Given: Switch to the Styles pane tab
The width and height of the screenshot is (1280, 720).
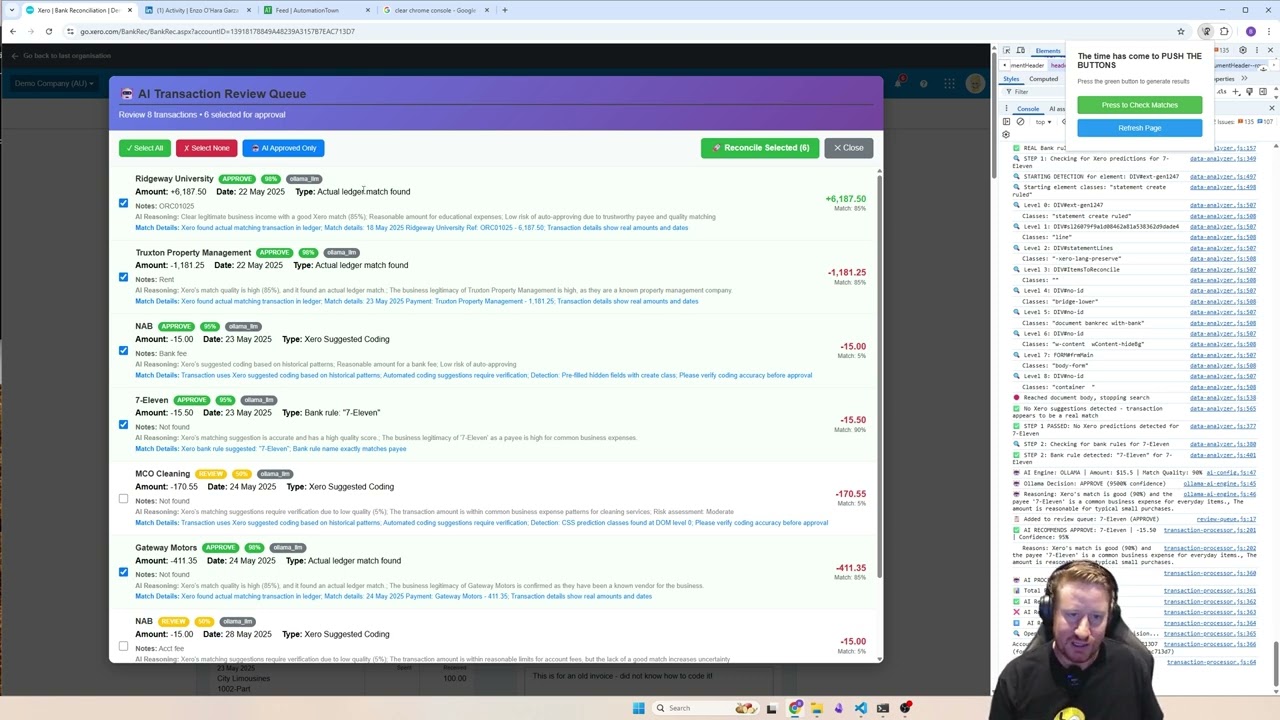Looking at the screenshot, I should coord(1011,79).
